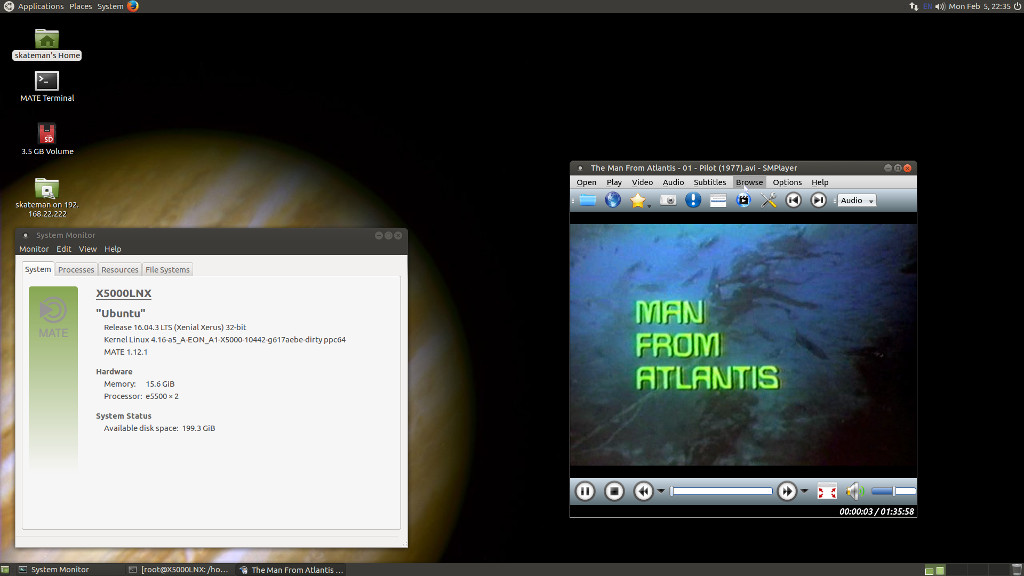Jump to the previous track in SMPlayer toolbar

793,200
